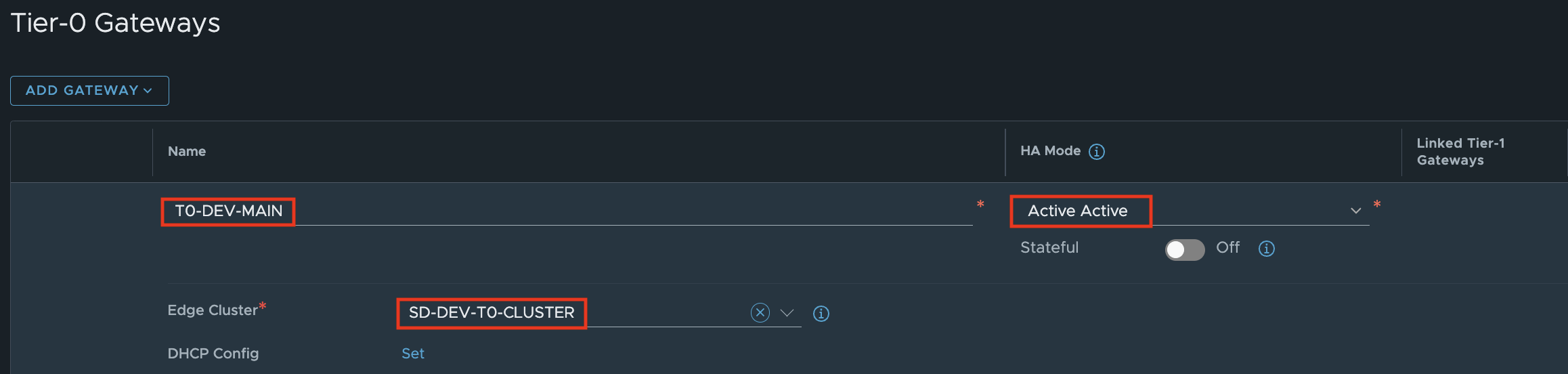Open the ADD GATEWAY menu button
This screenshot has width=1568, height=374.
(89, 91)
